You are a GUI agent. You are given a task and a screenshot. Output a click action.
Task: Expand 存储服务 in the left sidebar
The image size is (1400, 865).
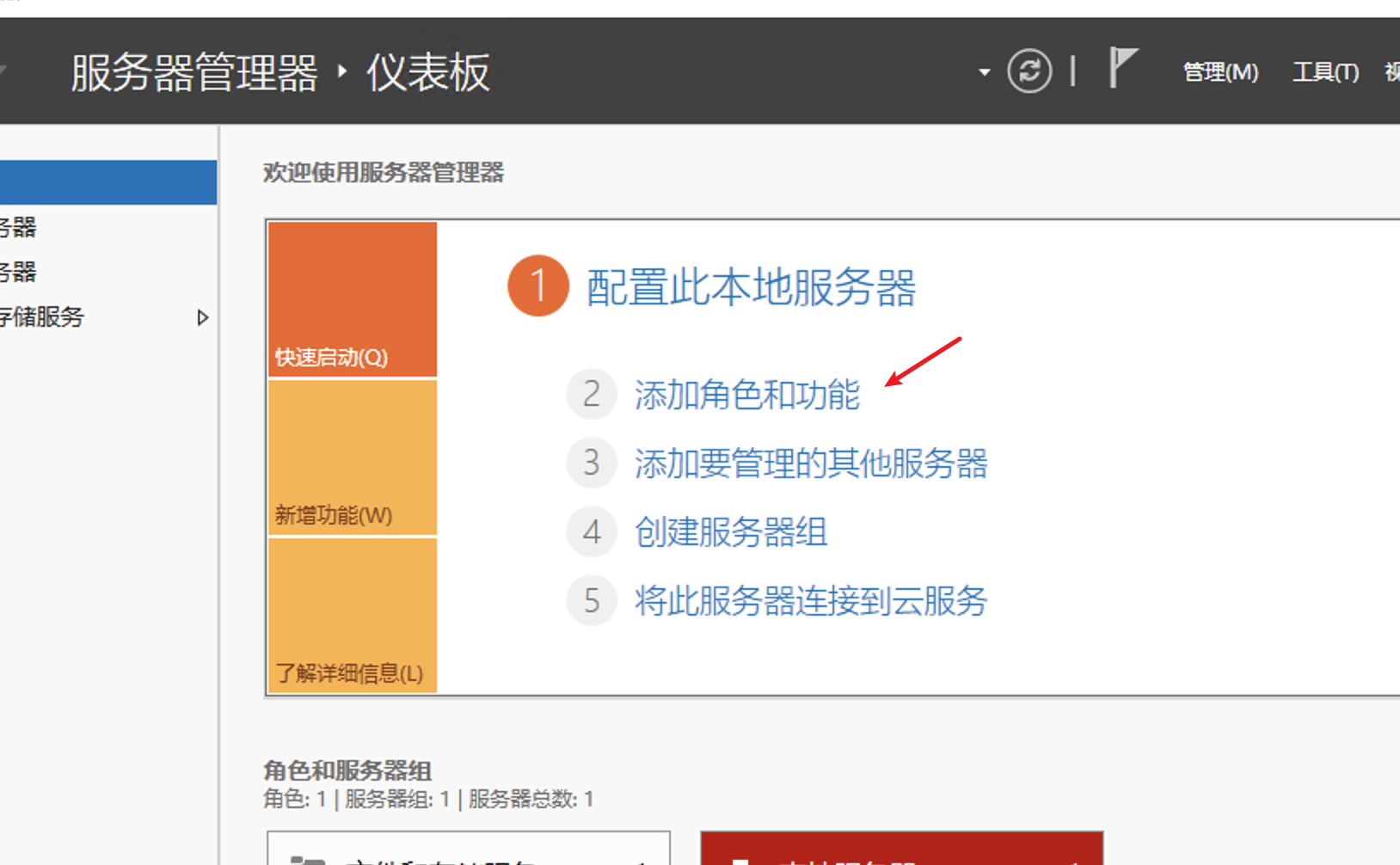point(203,317)
